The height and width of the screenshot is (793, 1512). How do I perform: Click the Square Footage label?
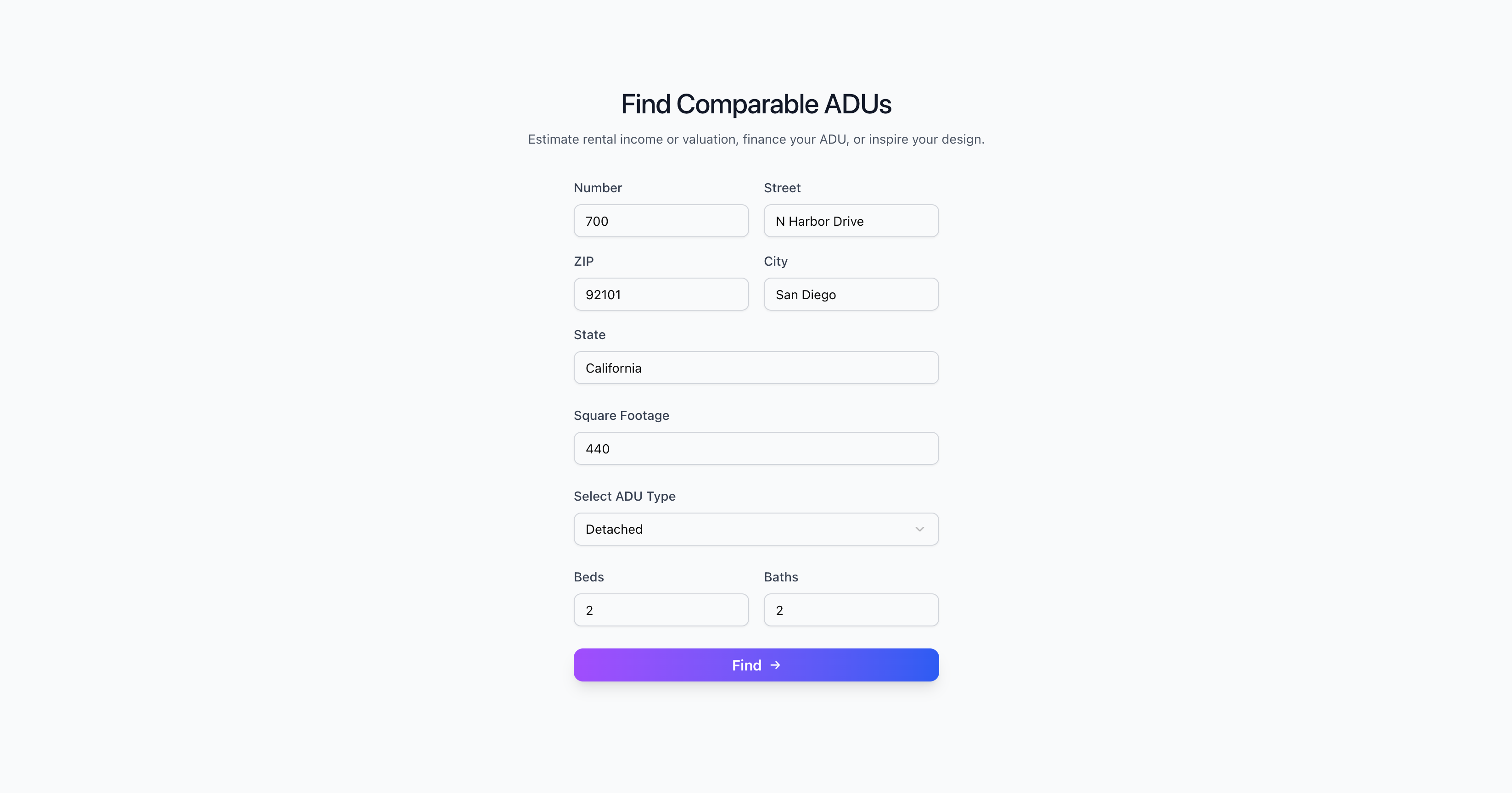621,416
